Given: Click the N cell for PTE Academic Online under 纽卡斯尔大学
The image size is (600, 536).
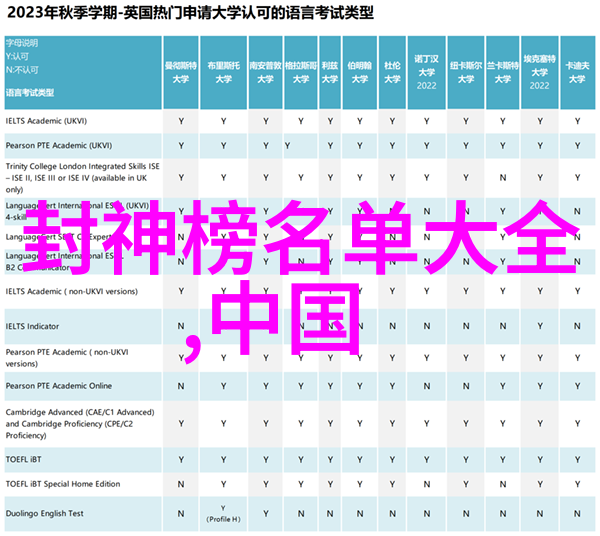Looking at the screenshot, I should point(466,386).
